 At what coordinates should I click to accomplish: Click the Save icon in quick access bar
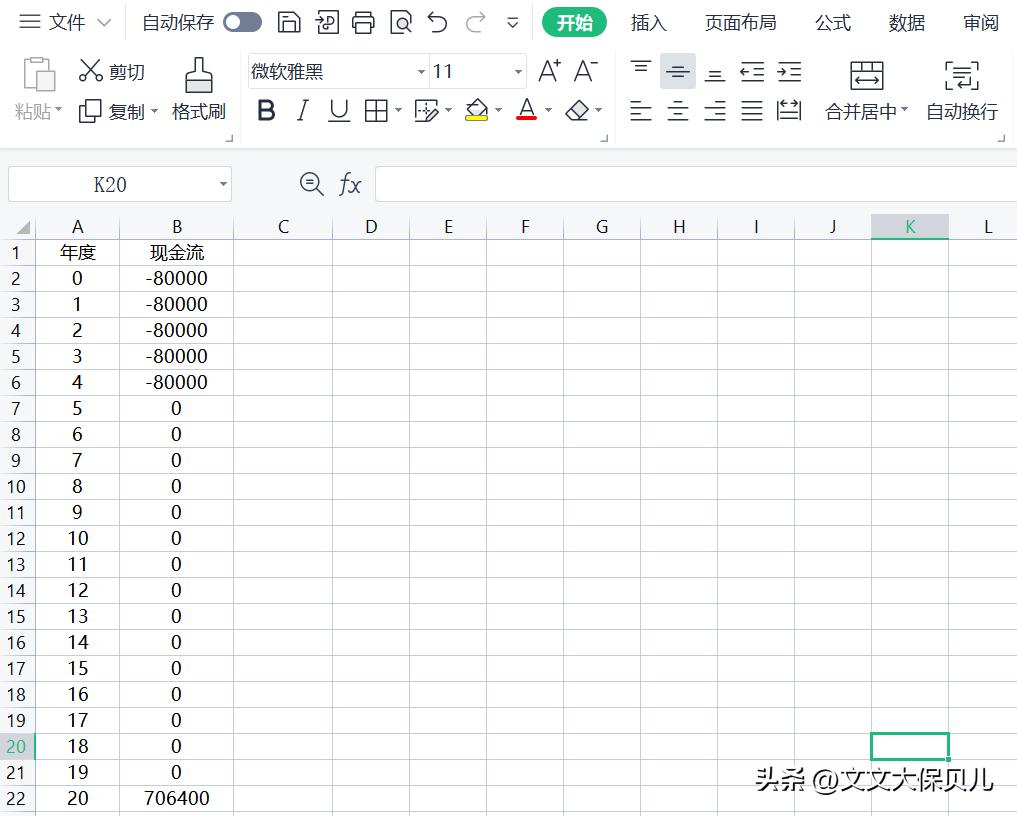click(289, 22)
